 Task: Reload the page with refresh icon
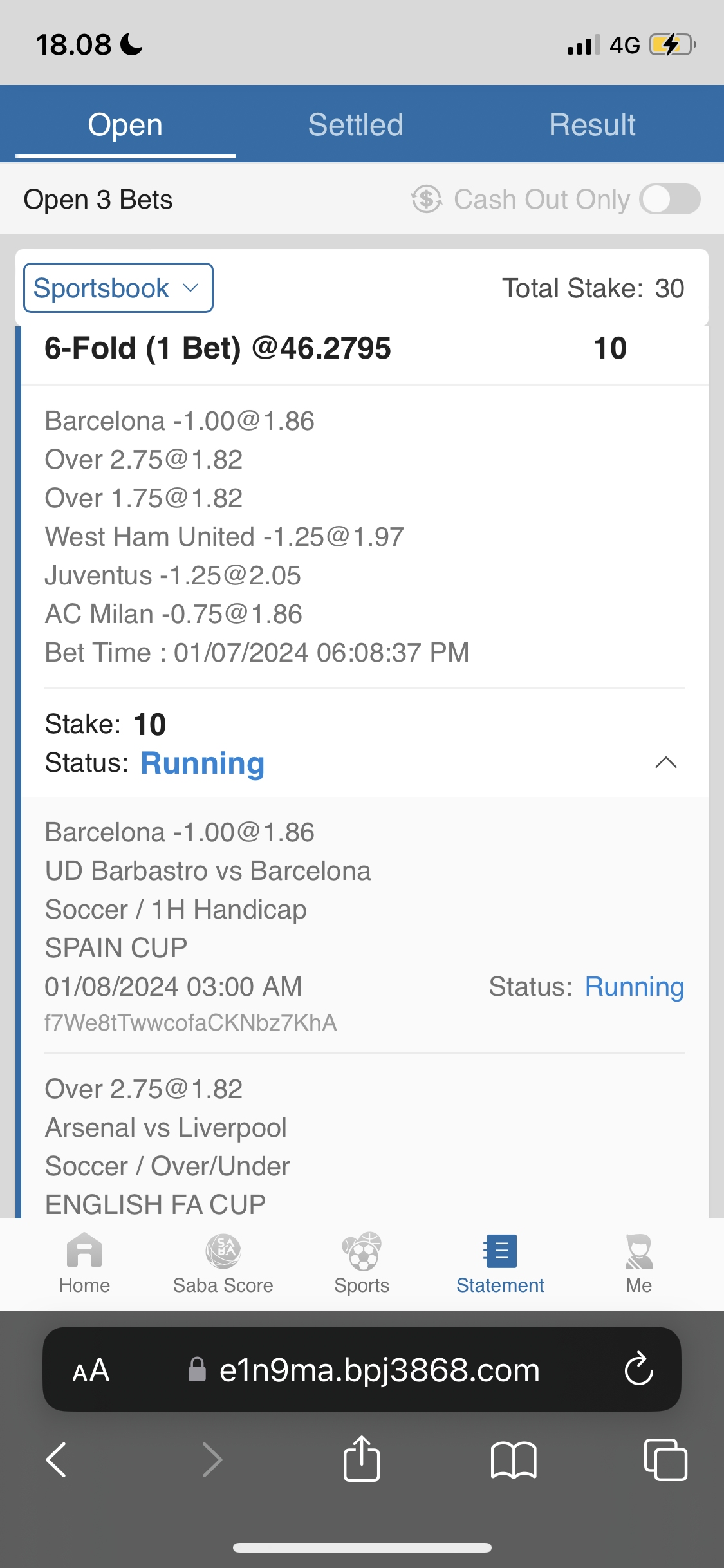pos(638,1369)
